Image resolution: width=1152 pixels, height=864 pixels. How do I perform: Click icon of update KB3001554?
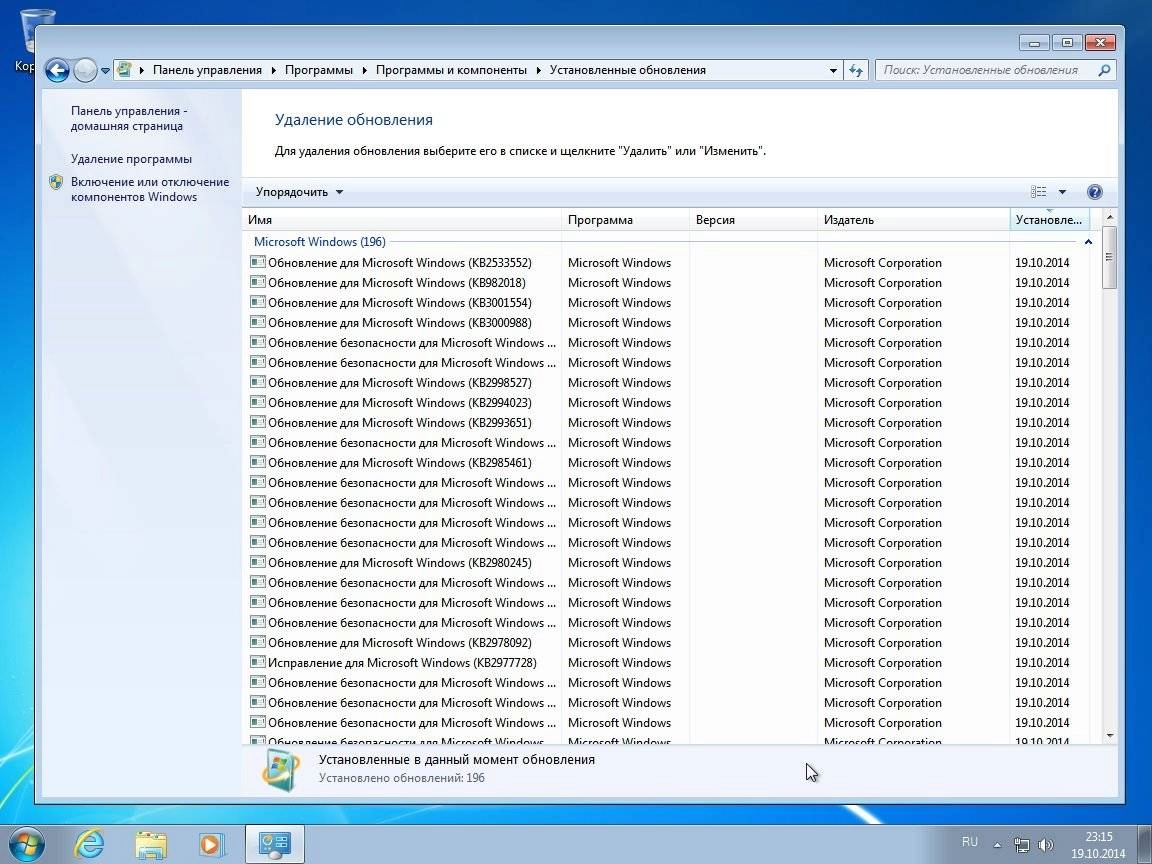click(257, 301)
